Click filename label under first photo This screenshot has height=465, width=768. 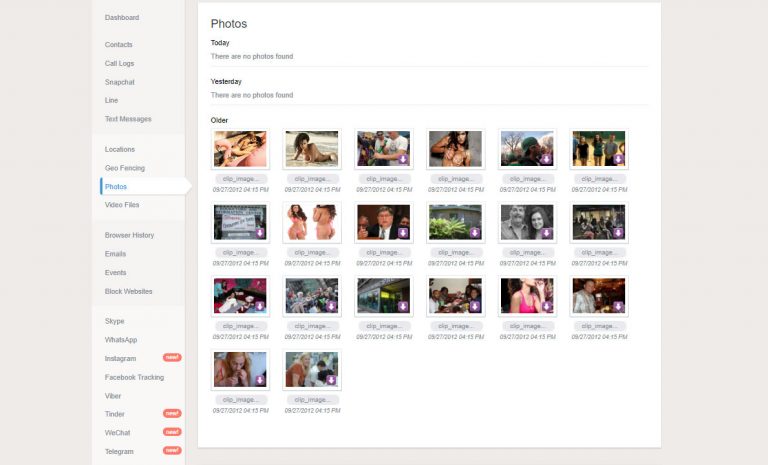[240, 179]
